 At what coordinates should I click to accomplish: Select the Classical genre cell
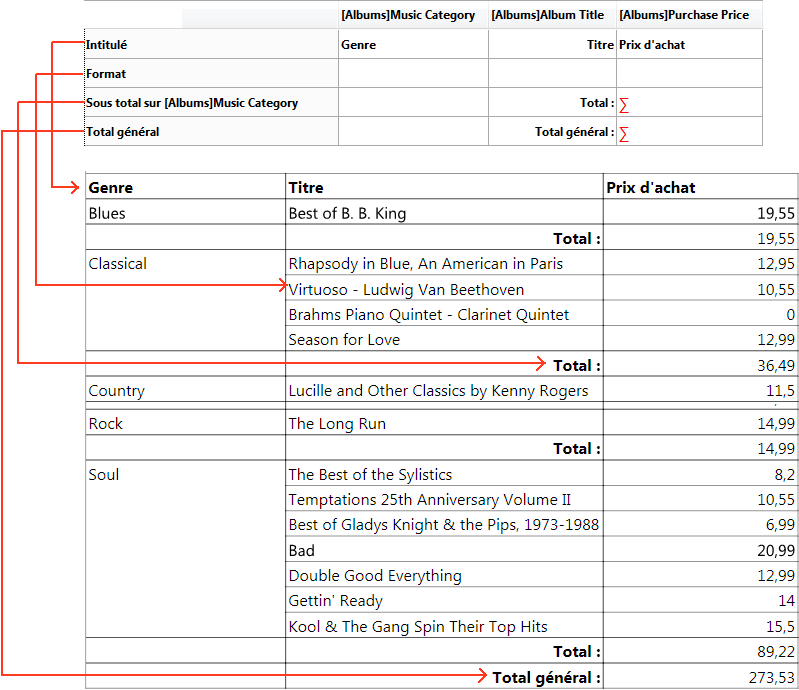pyautogui.click(x=118, y=264)
